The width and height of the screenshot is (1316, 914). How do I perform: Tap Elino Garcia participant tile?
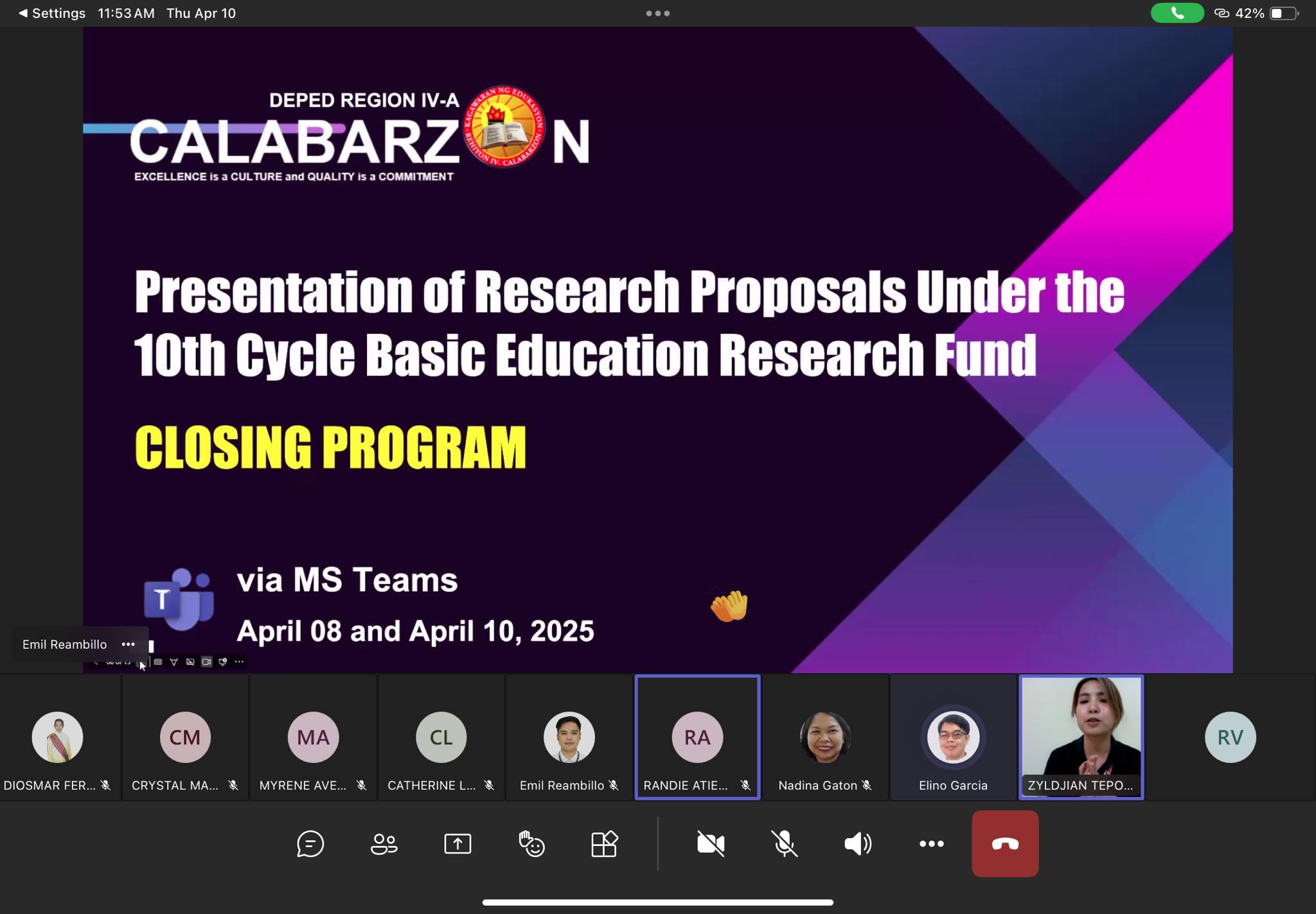click(x=953, y=737)
